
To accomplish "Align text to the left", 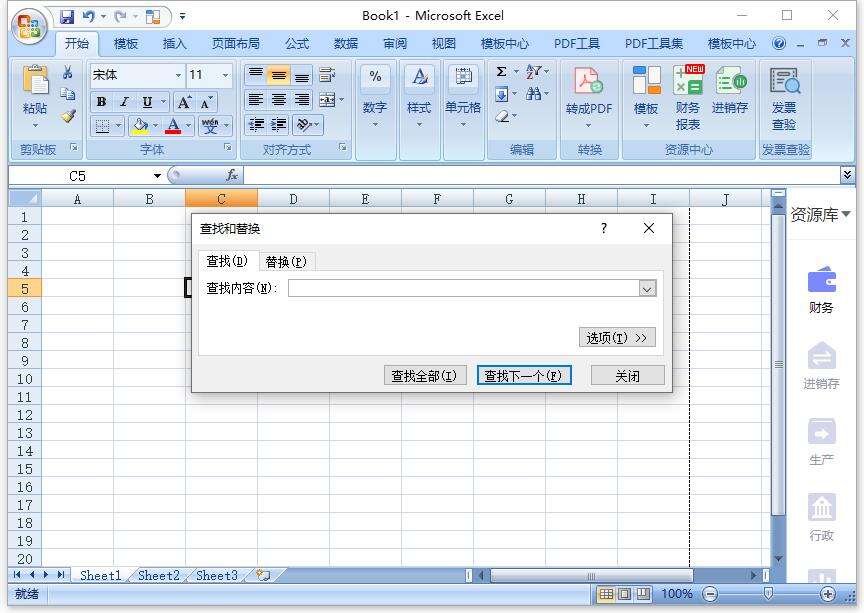I will click(255, 100).
